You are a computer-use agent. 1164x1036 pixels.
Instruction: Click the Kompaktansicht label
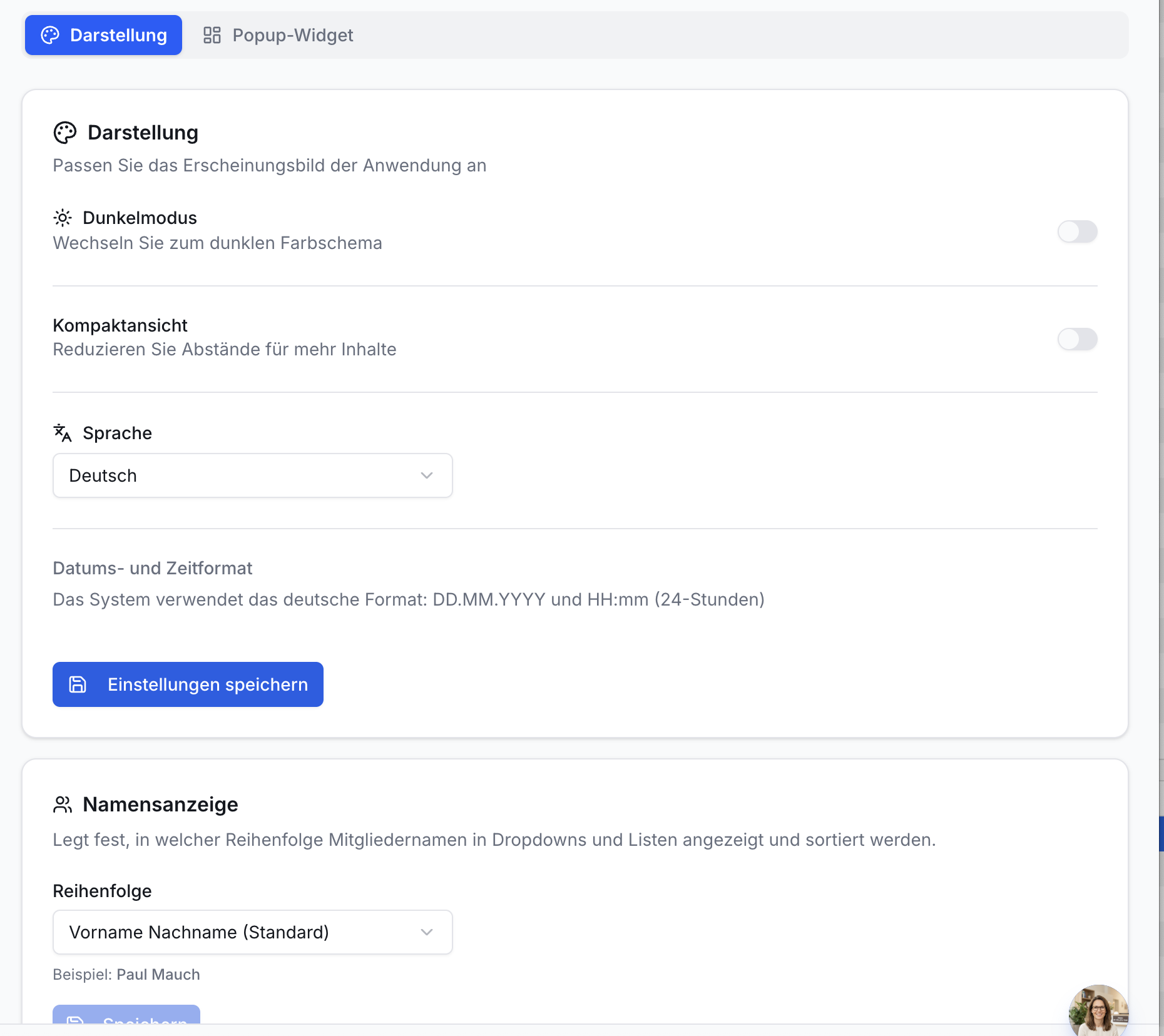pyautogui.click(x=120, y=325)
